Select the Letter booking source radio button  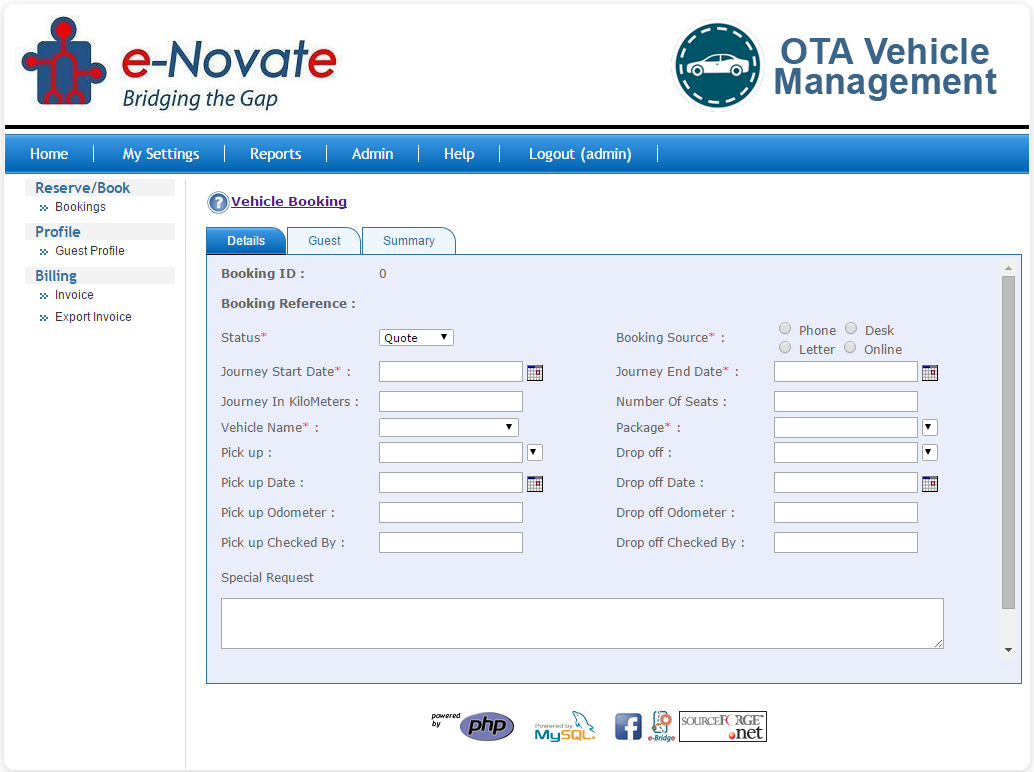tap(785, 347)
